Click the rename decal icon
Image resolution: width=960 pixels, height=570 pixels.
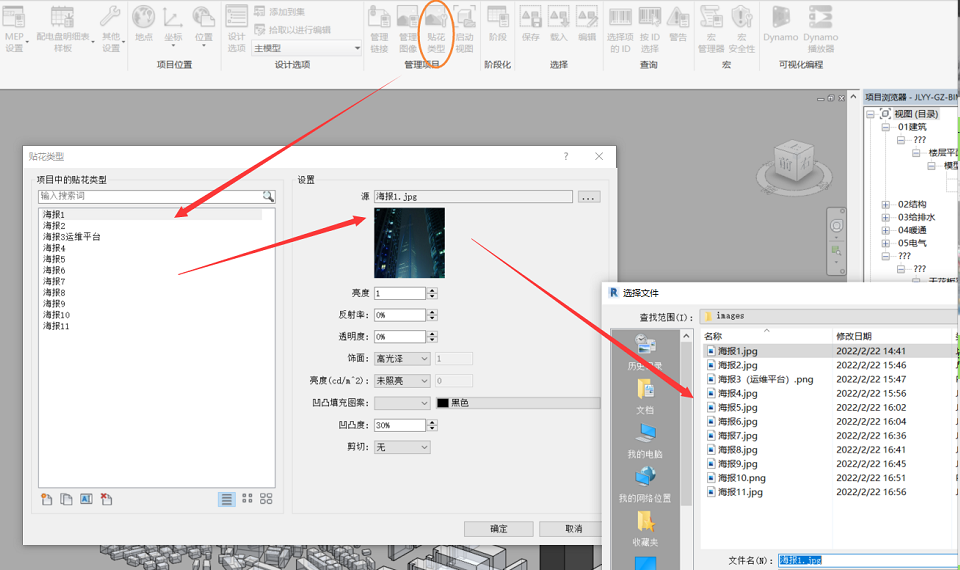(86, 499)
